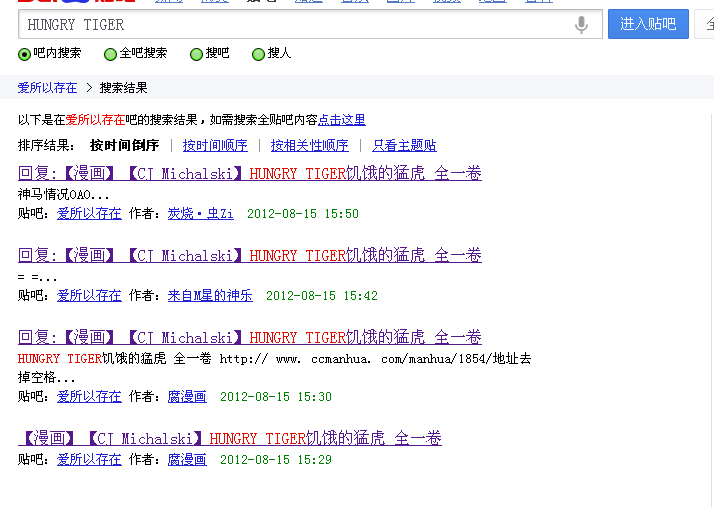Open author profile 炭烧·虫Zi
714x507 pixels.
click(x=200, y=213)
